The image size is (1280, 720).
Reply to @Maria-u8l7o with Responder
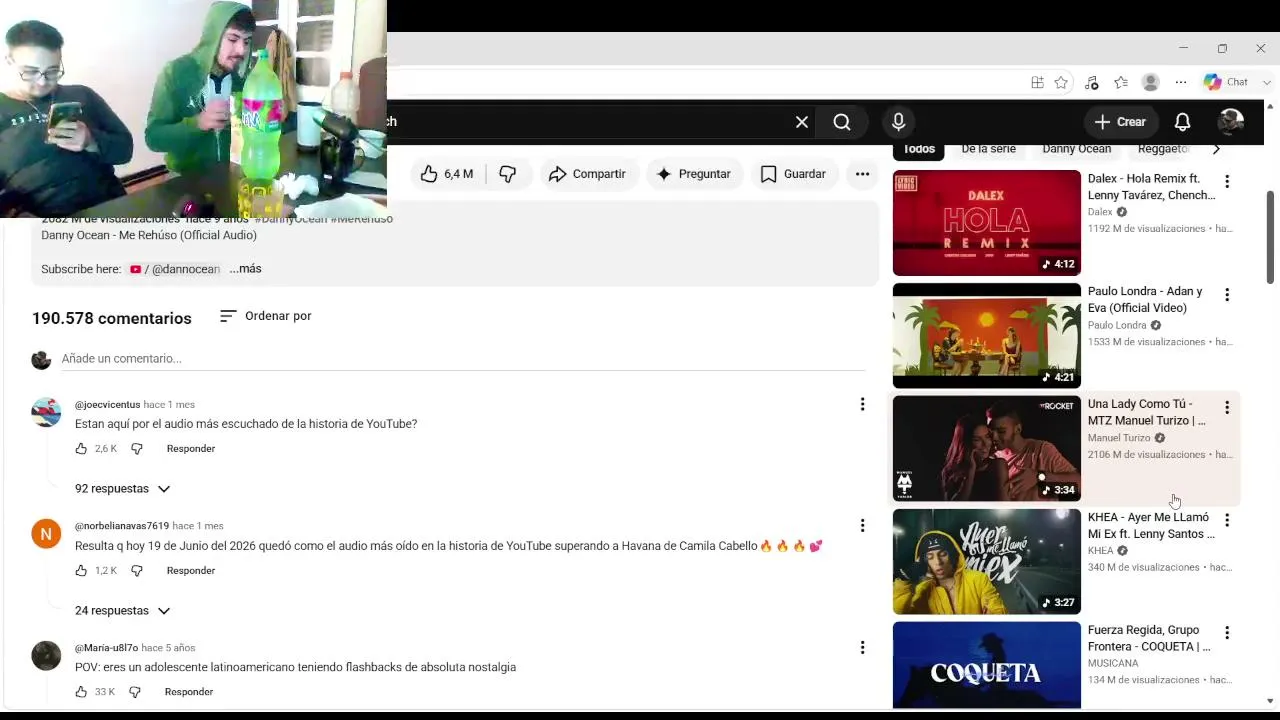pyautogui.click(x=189, y=692)
